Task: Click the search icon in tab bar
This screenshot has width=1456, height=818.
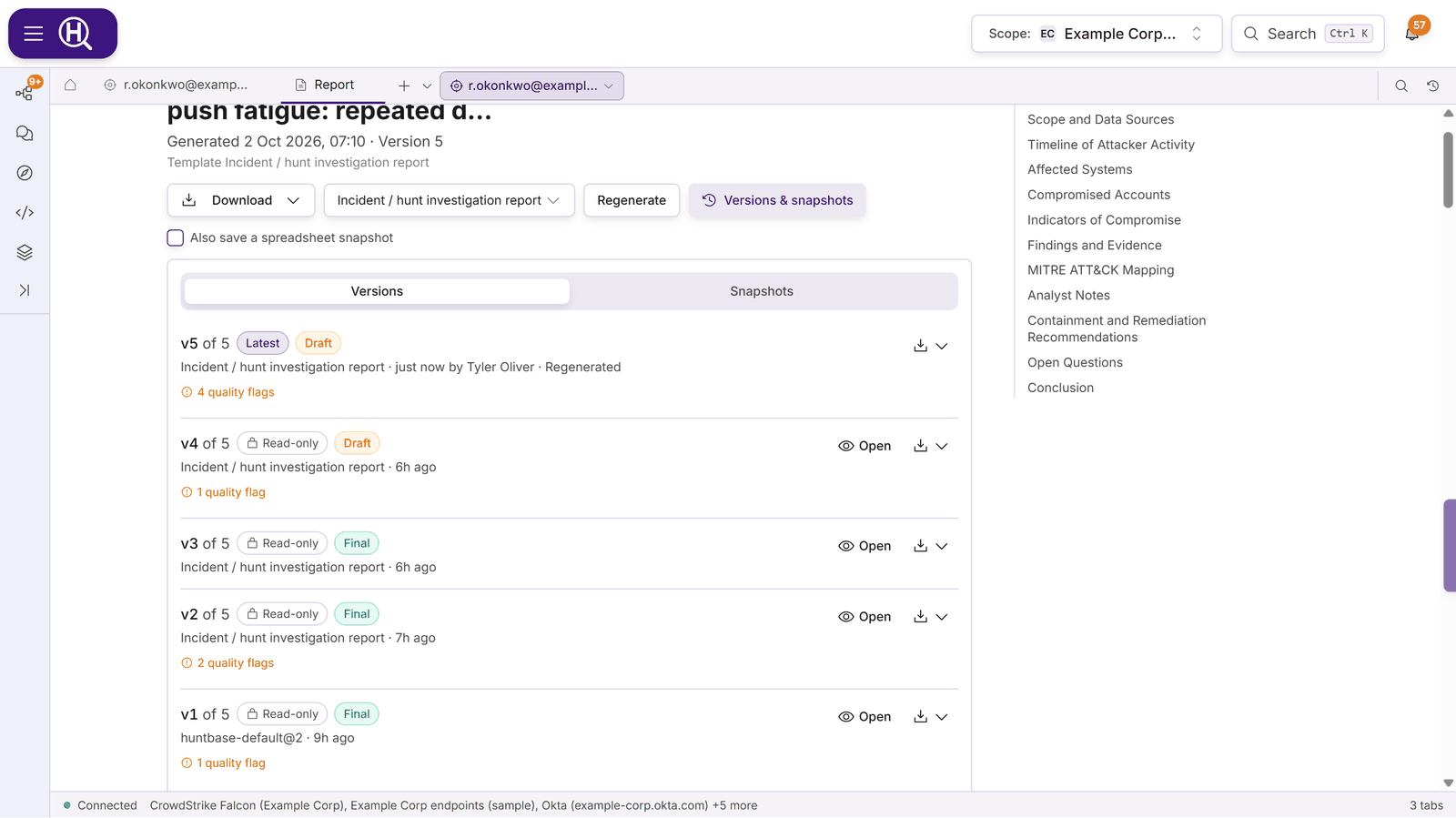Action: (1401, 86)
